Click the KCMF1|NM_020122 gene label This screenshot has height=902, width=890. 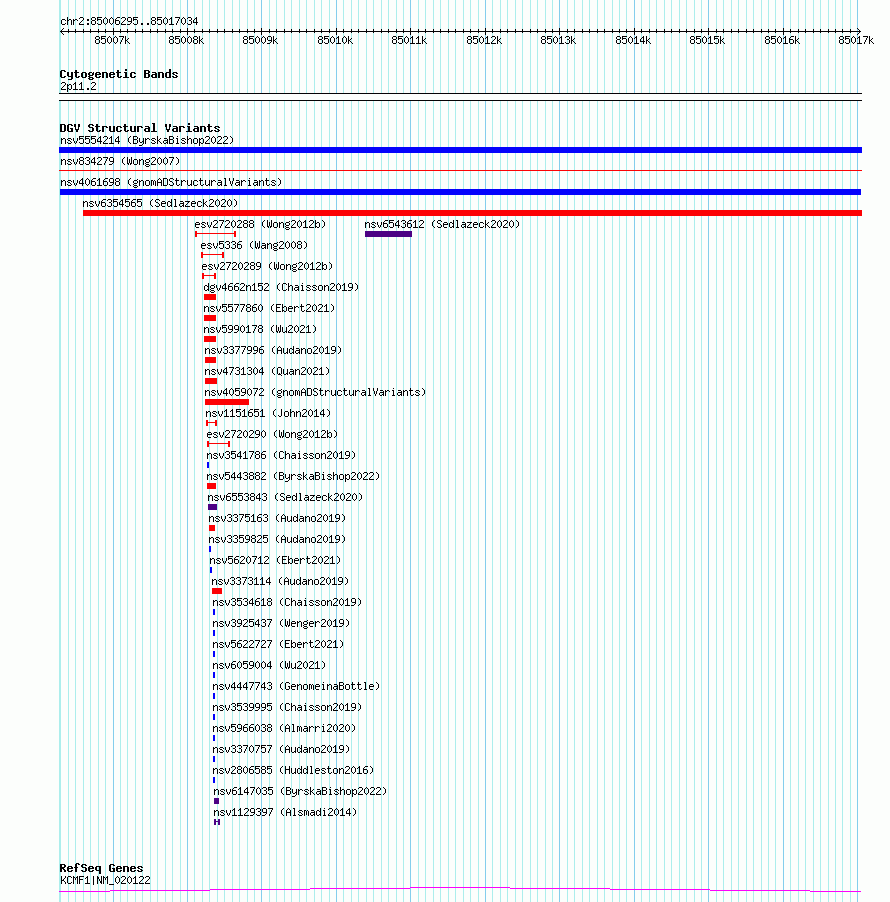(105, 880)
